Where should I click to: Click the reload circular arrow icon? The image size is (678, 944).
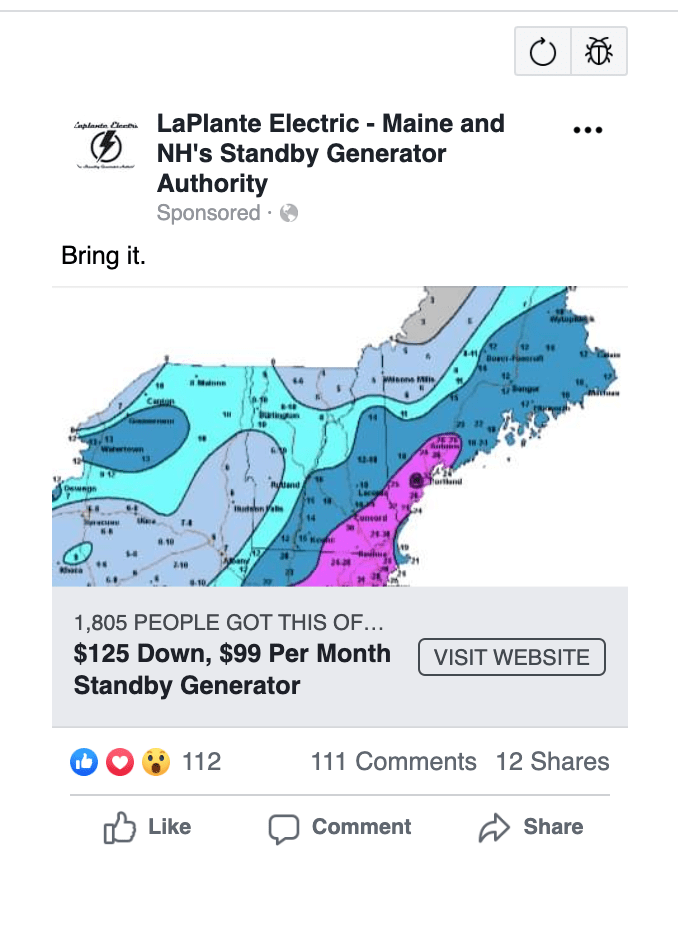click(543, 51)
